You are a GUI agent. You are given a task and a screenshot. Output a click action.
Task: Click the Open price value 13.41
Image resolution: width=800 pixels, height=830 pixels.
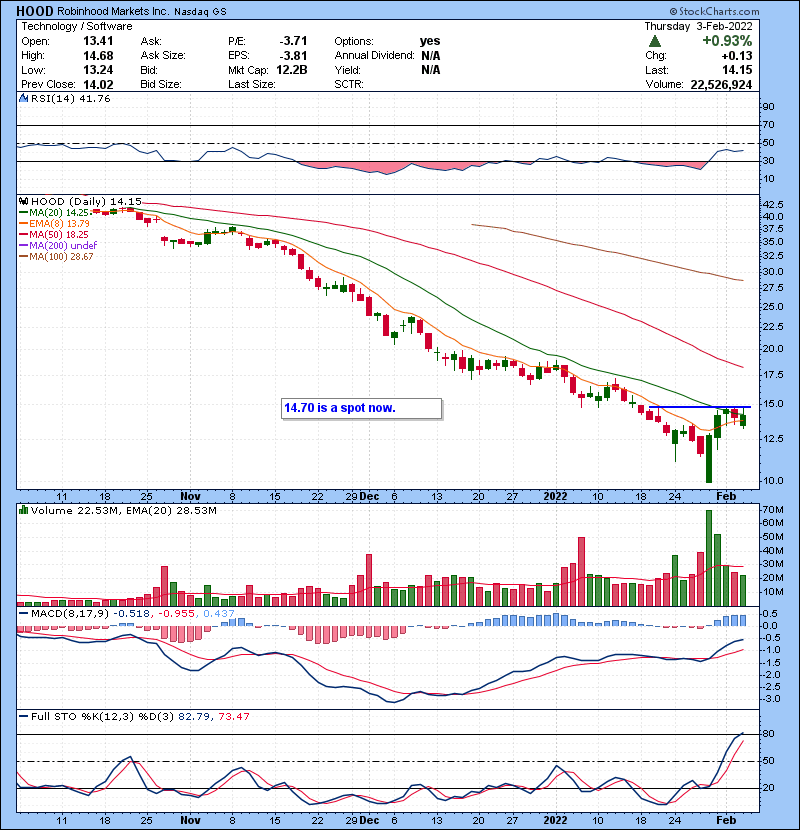tap(98, 41)
